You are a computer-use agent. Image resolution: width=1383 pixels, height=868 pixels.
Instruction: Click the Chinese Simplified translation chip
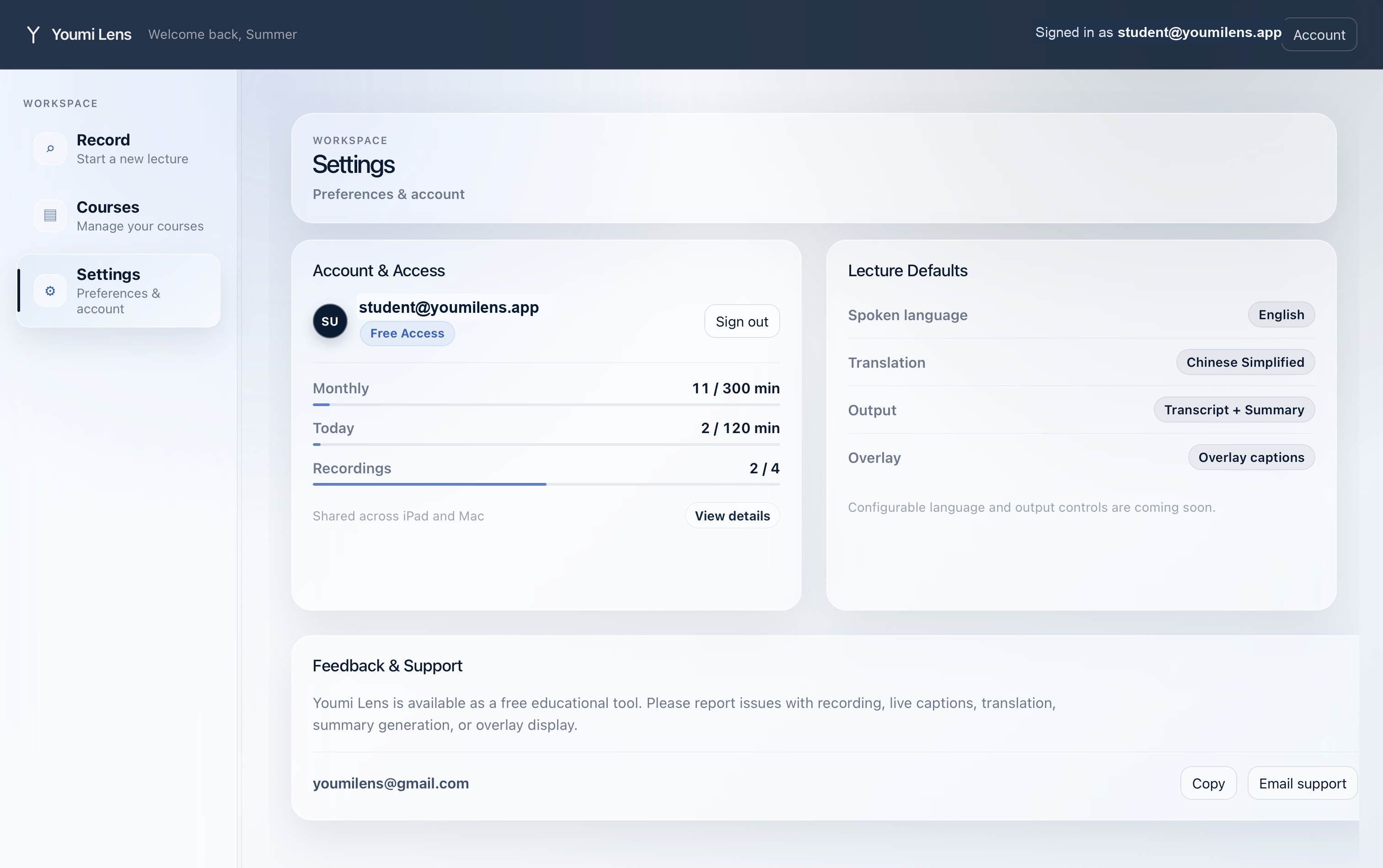(1245, 362)
